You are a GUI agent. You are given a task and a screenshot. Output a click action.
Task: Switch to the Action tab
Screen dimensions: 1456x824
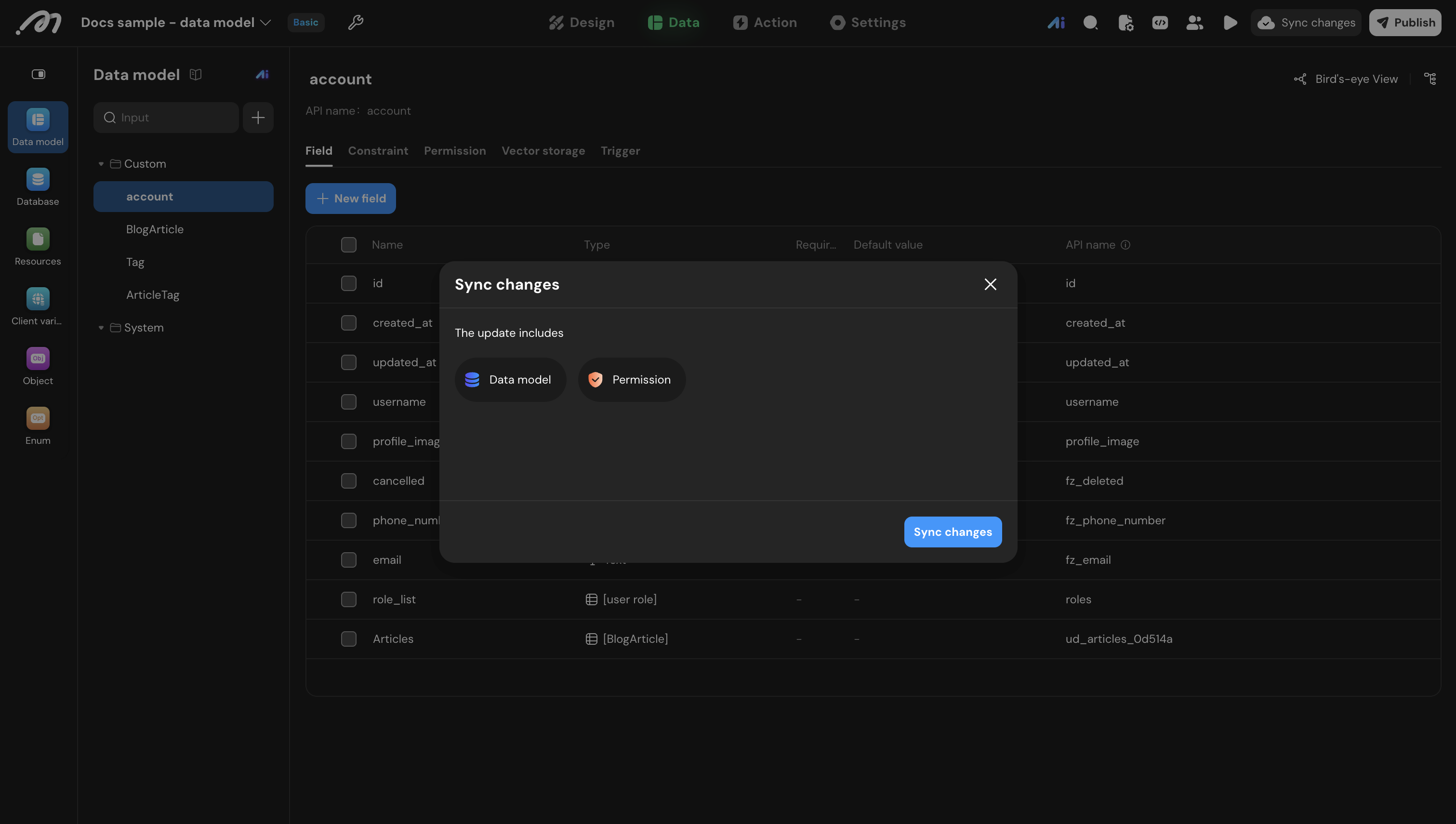click(765, 23)
